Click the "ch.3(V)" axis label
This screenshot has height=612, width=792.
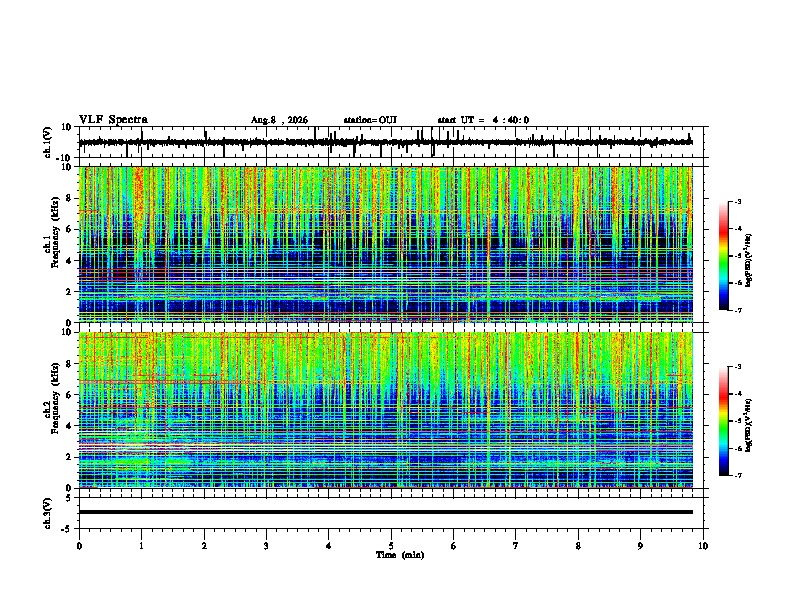pyautogui.click(x=48, y=513)
